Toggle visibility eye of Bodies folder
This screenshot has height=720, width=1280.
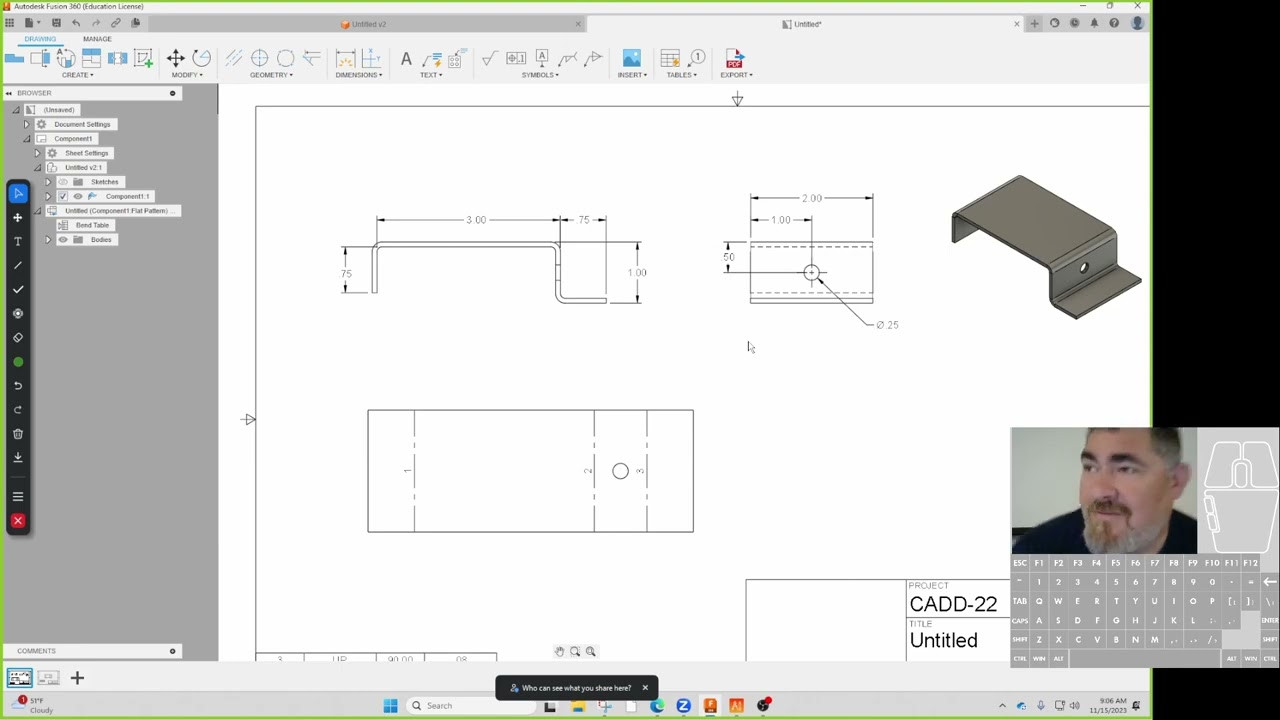pos(63,240)
